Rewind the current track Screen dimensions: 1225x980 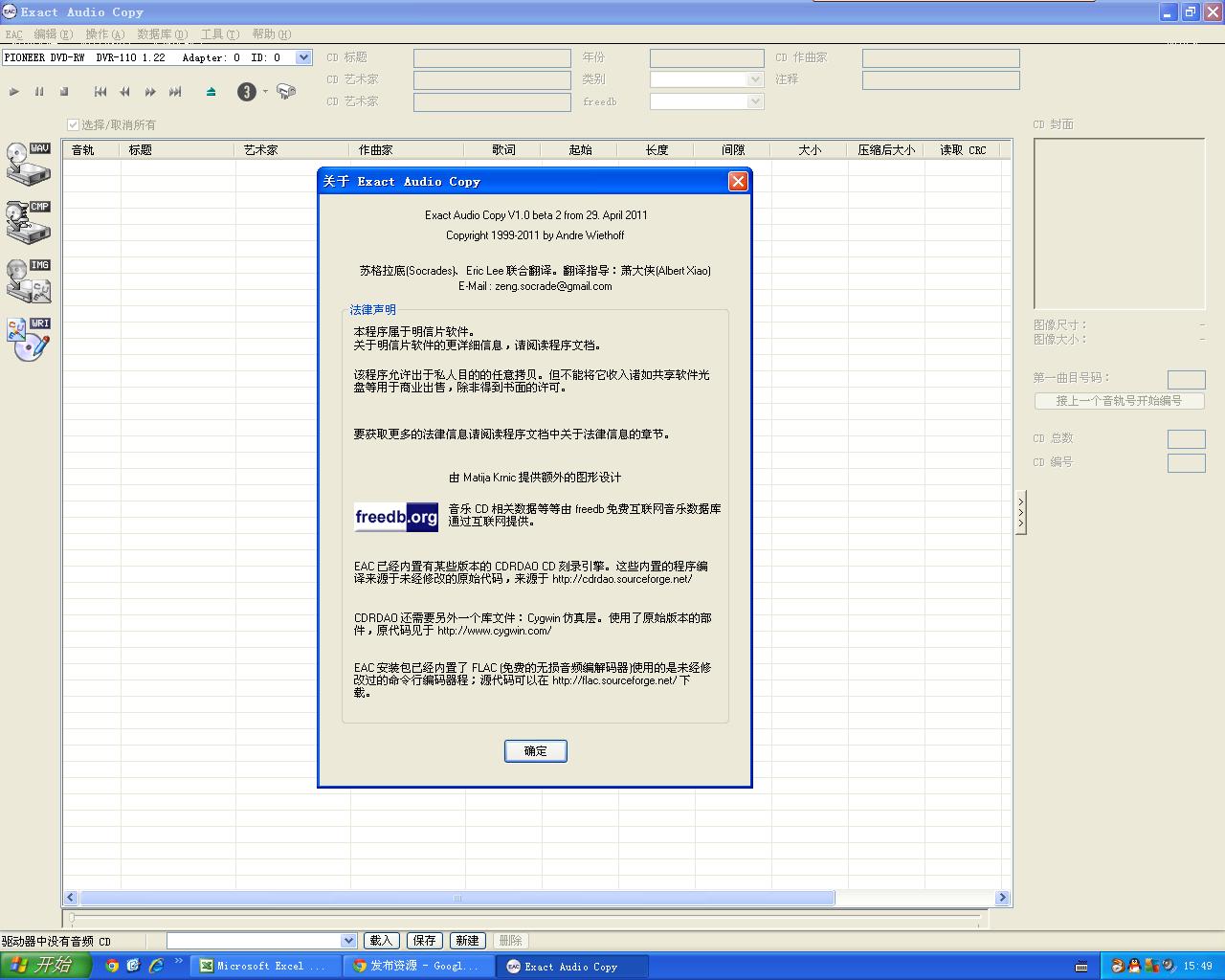click(x=125, y=92)
